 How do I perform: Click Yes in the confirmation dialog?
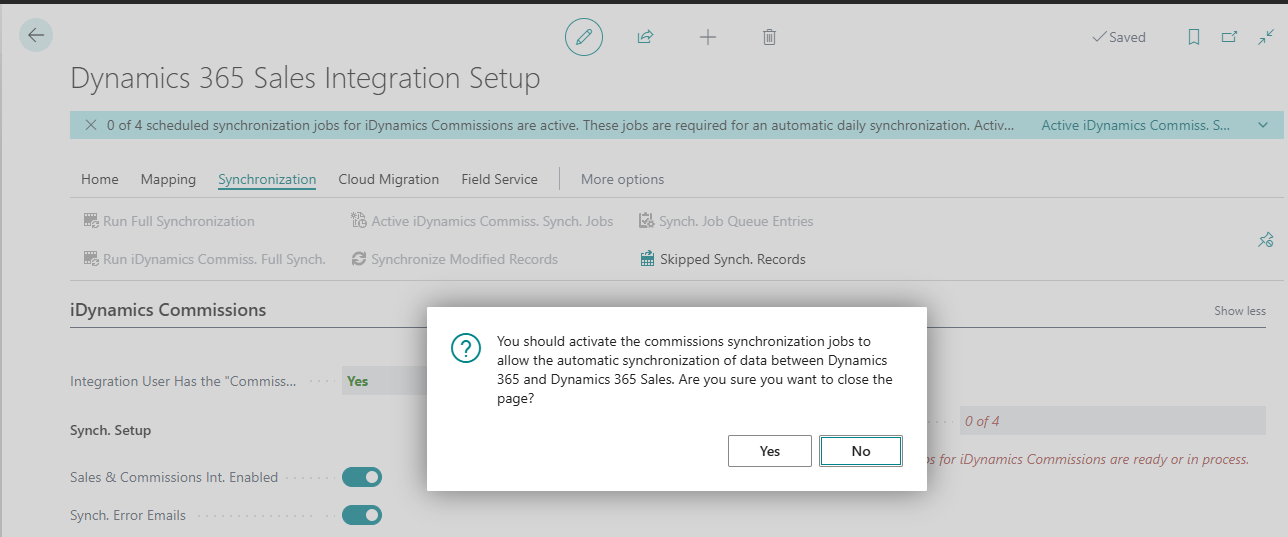(770, 451)
